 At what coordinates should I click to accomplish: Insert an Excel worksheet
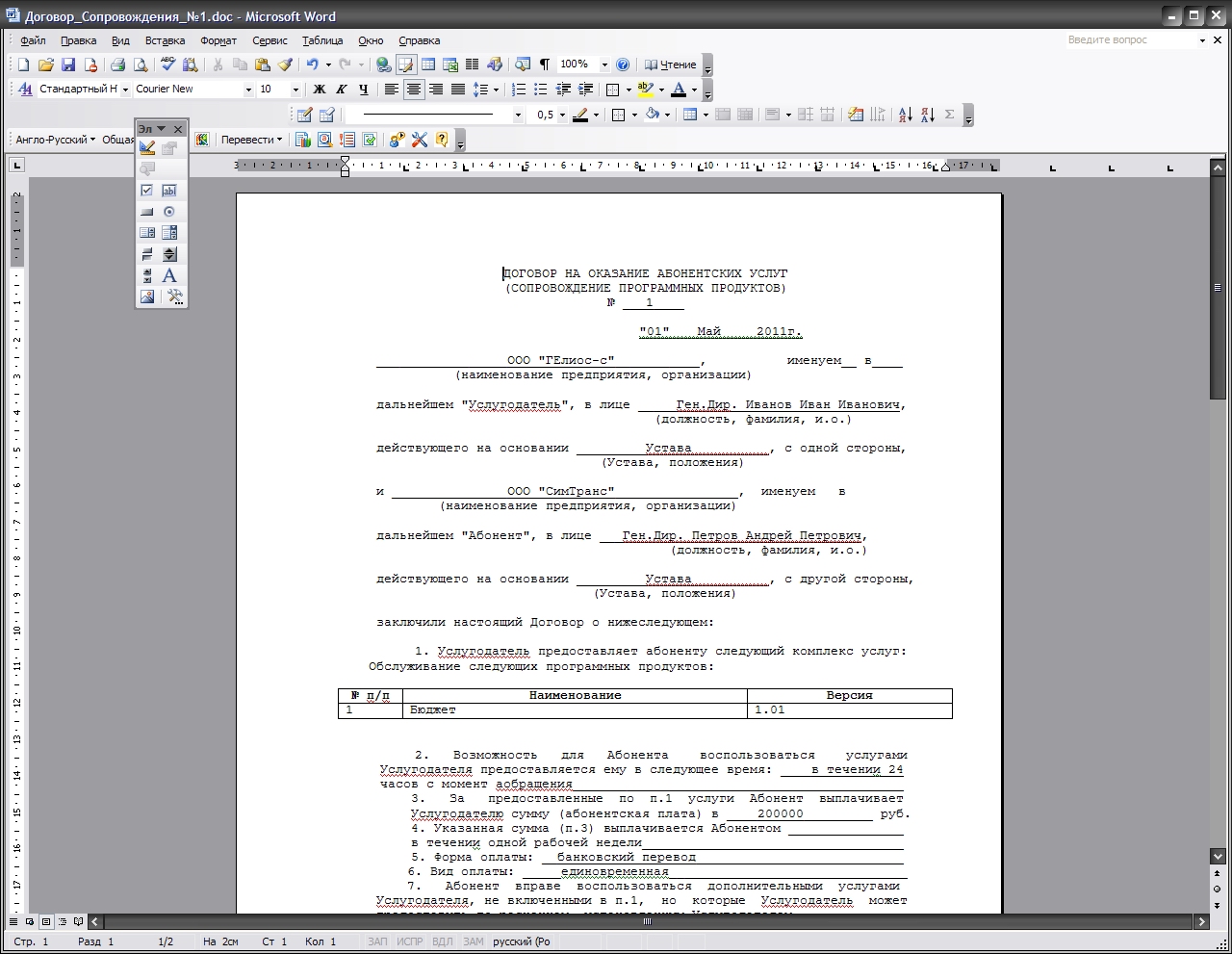click(450, 64)
